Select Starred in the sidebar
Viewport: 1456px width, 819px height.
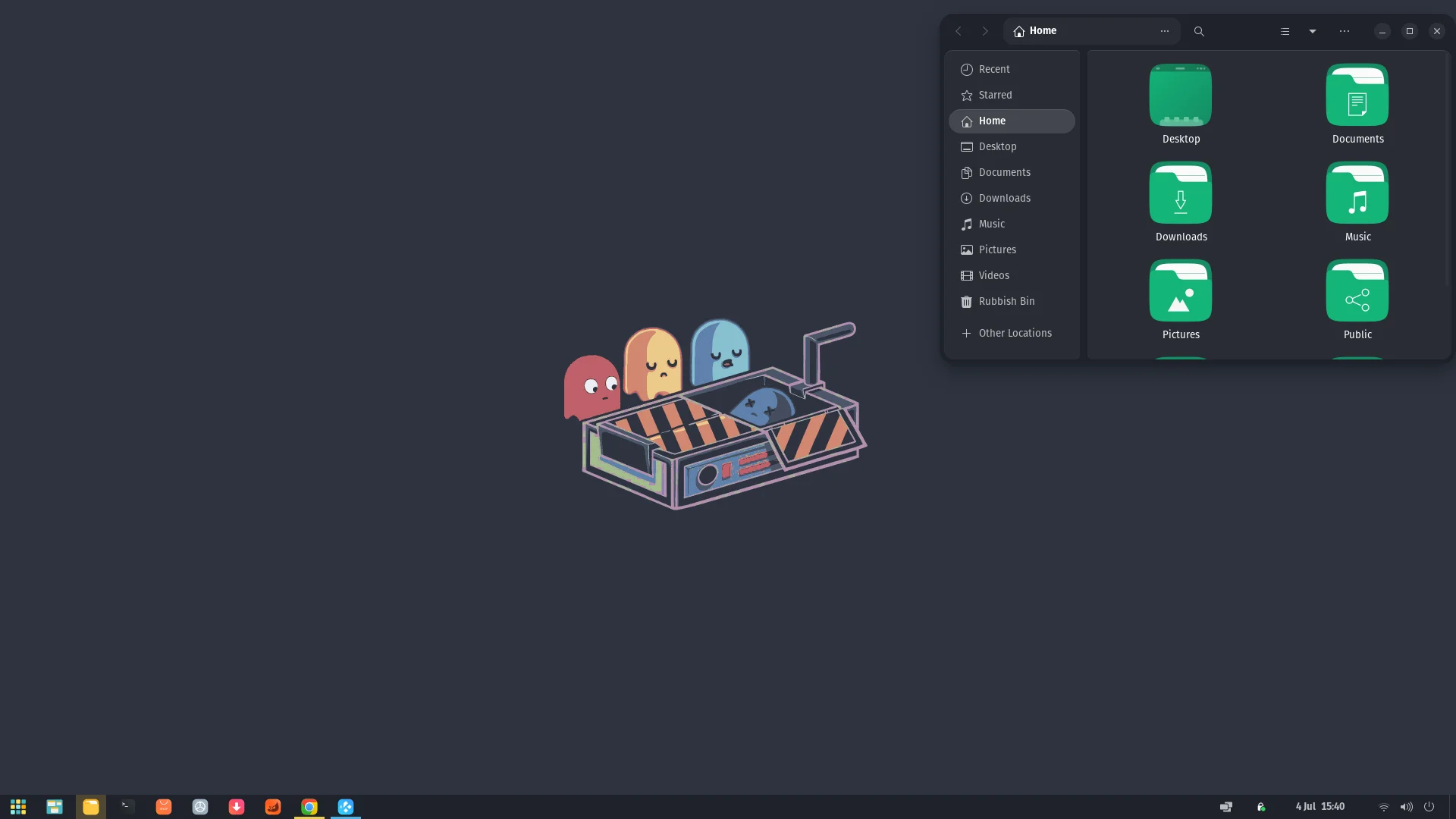pos(1012,95)
